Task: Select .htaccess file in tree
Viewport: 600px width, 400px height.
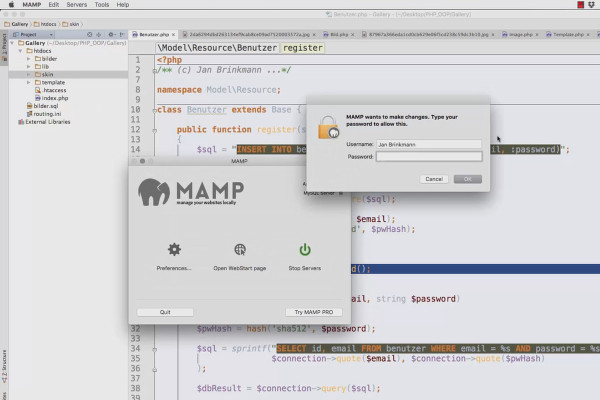Action: click(51, 90)
